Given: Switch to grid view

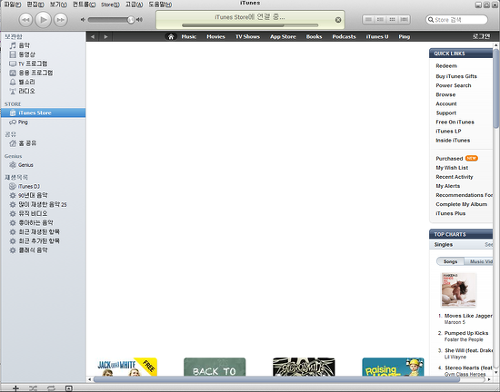Looking at the screenshot, I should pyautogui.click(x=392, y=20).
